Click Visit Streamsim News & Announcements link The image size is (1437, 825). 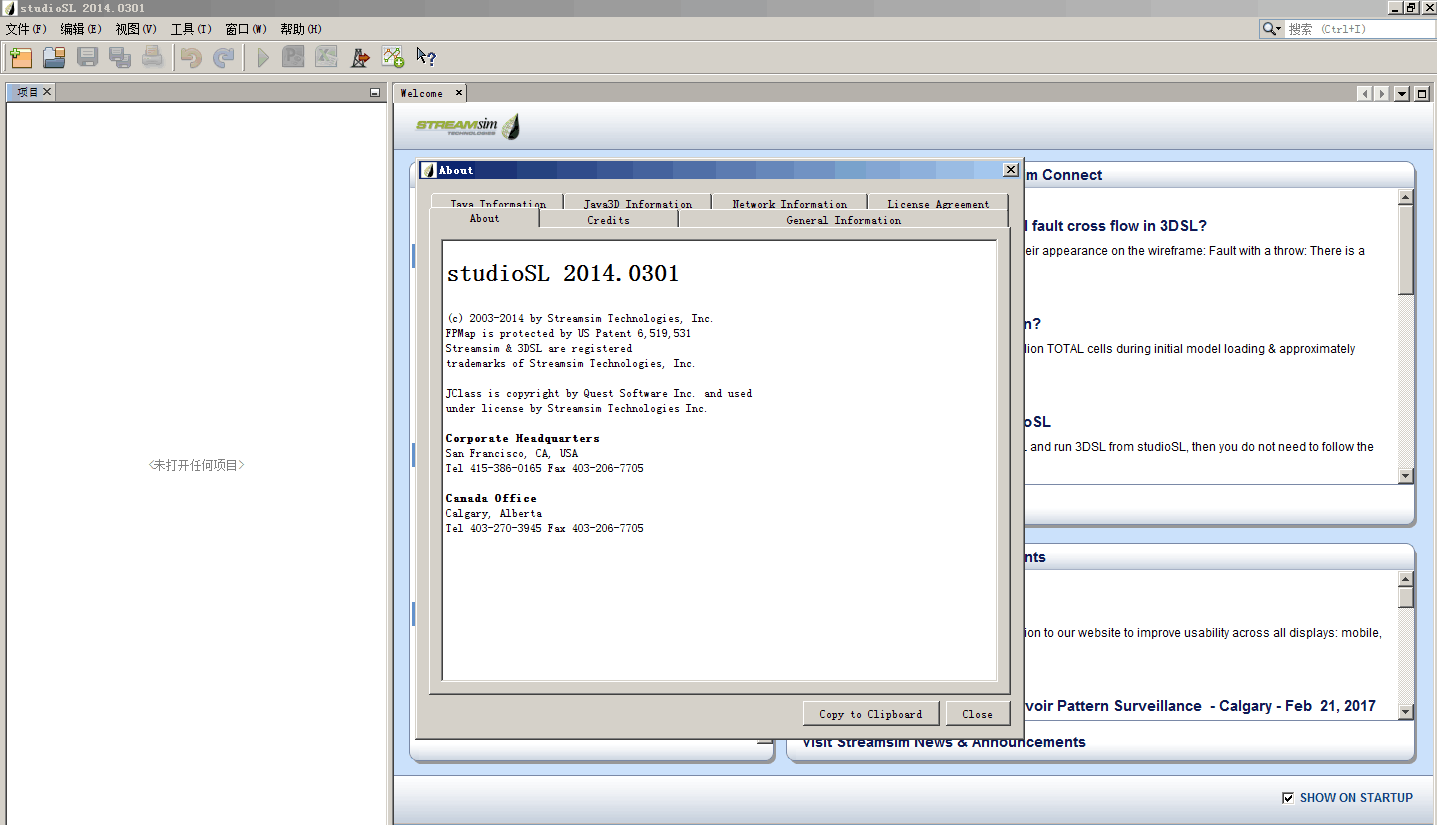(943, 742)
